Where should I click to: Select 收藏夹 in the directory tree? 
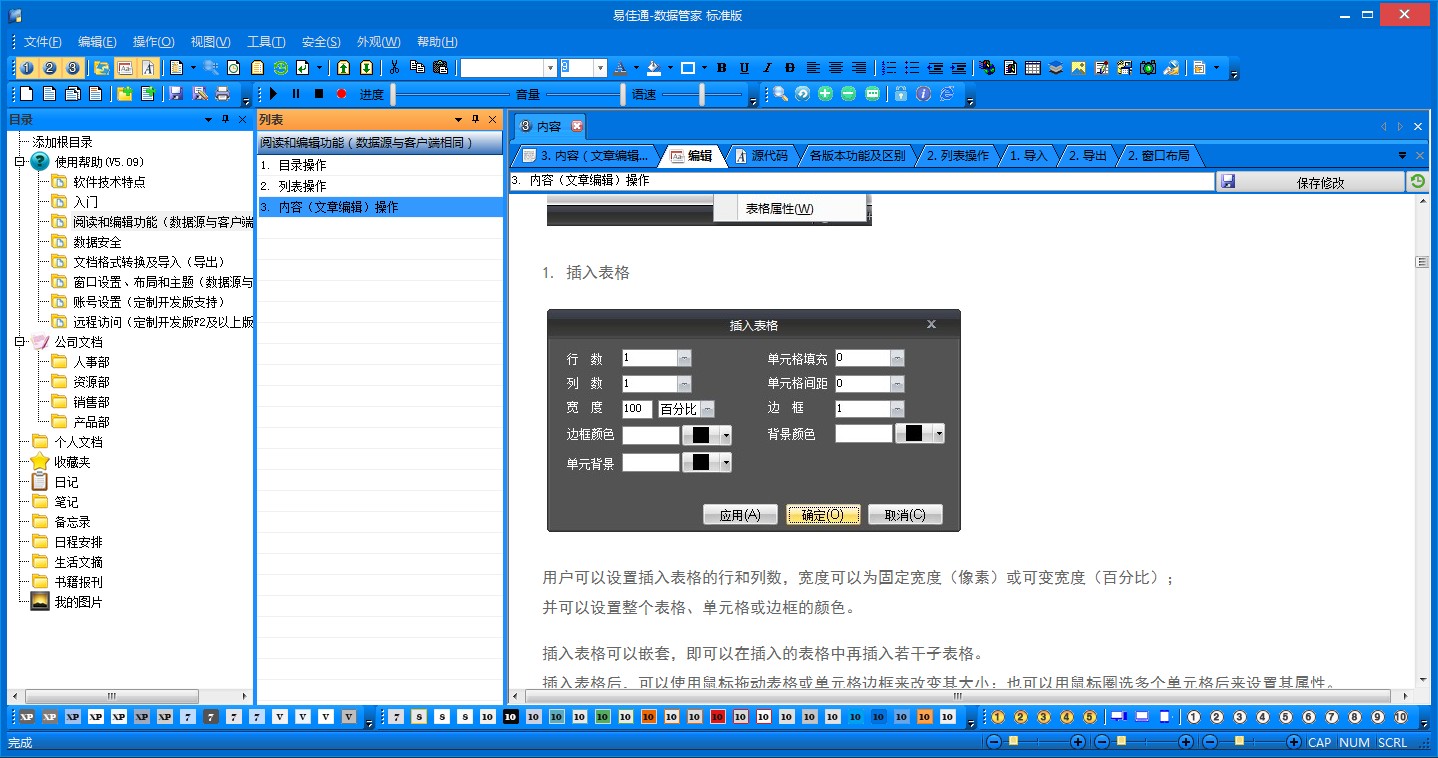click(72, 462)
